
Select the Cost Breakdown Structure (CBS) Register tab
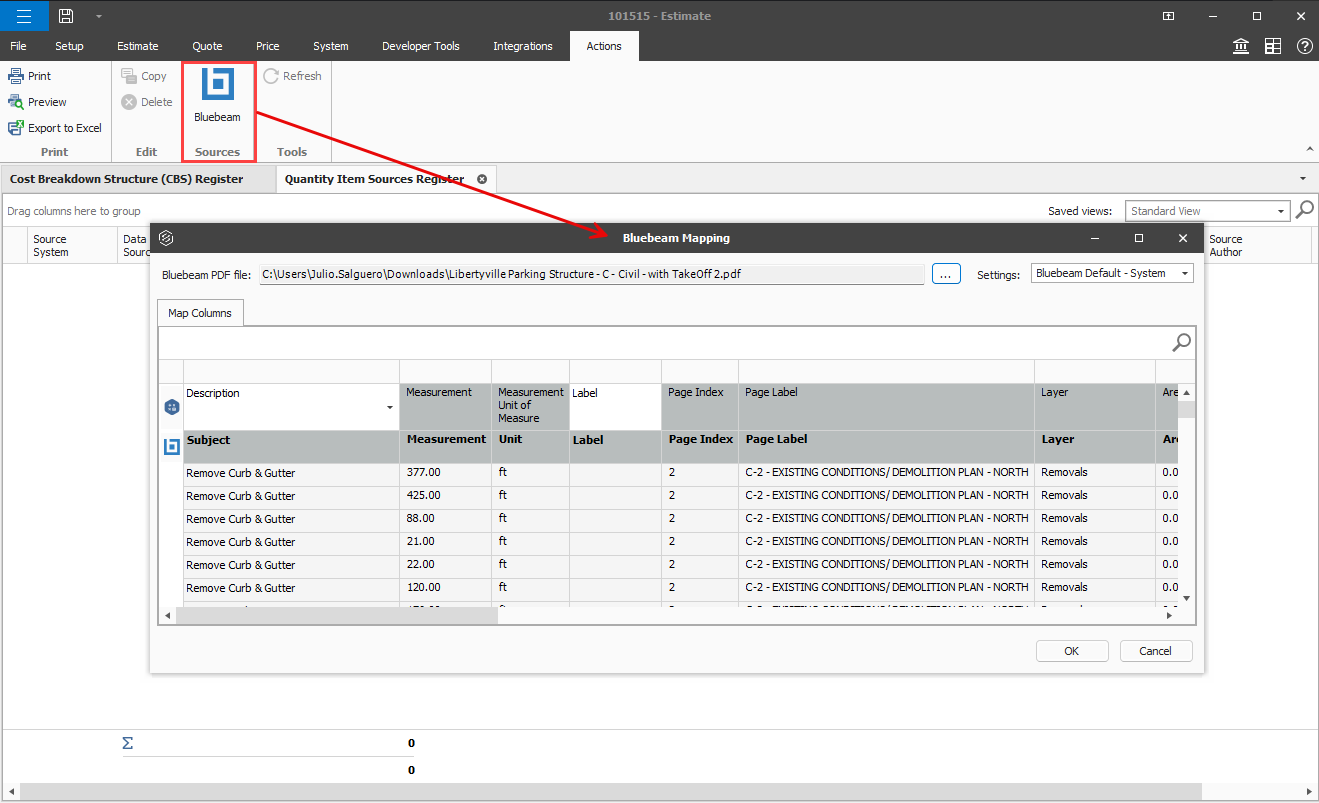click(x=127, y=179)
